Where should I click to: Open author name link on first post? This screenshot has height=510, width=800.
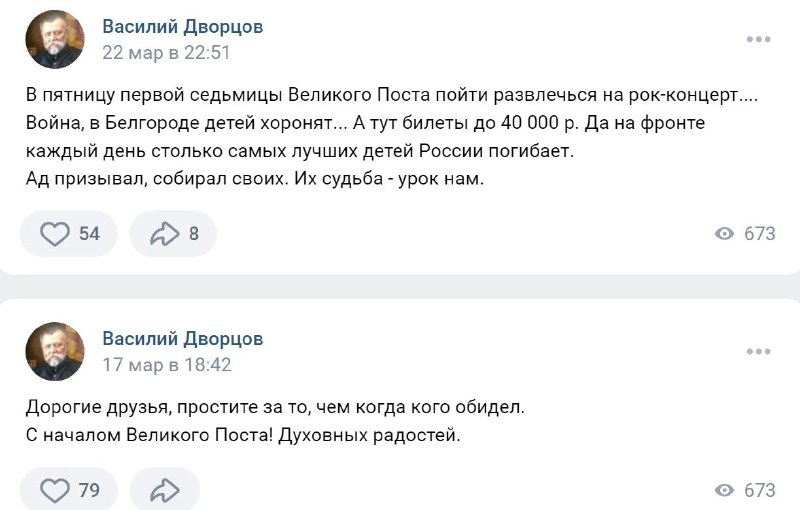tap(183, 27)
